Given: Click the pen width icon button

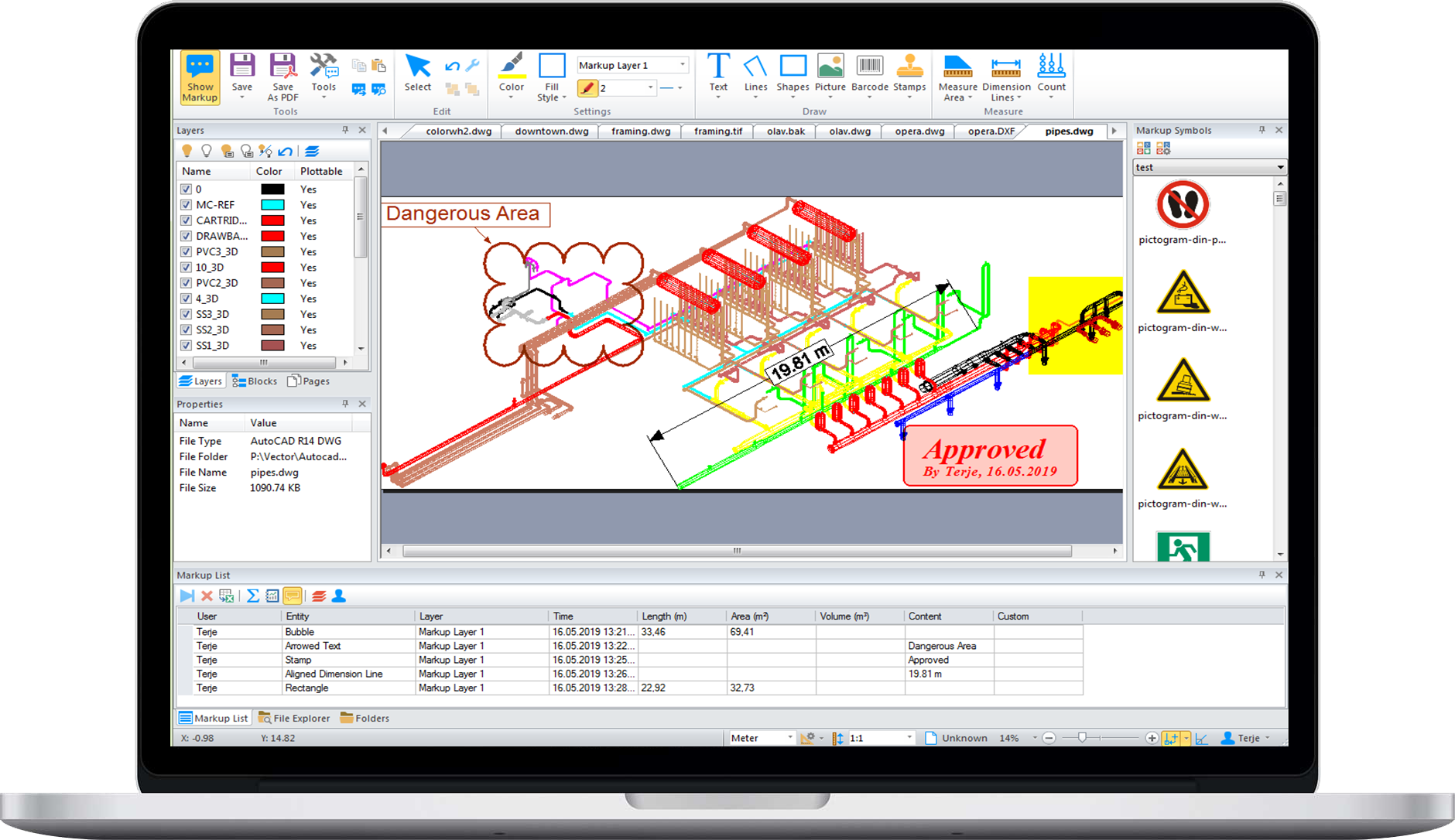Looking at the screenshot, I should [588, 88].
